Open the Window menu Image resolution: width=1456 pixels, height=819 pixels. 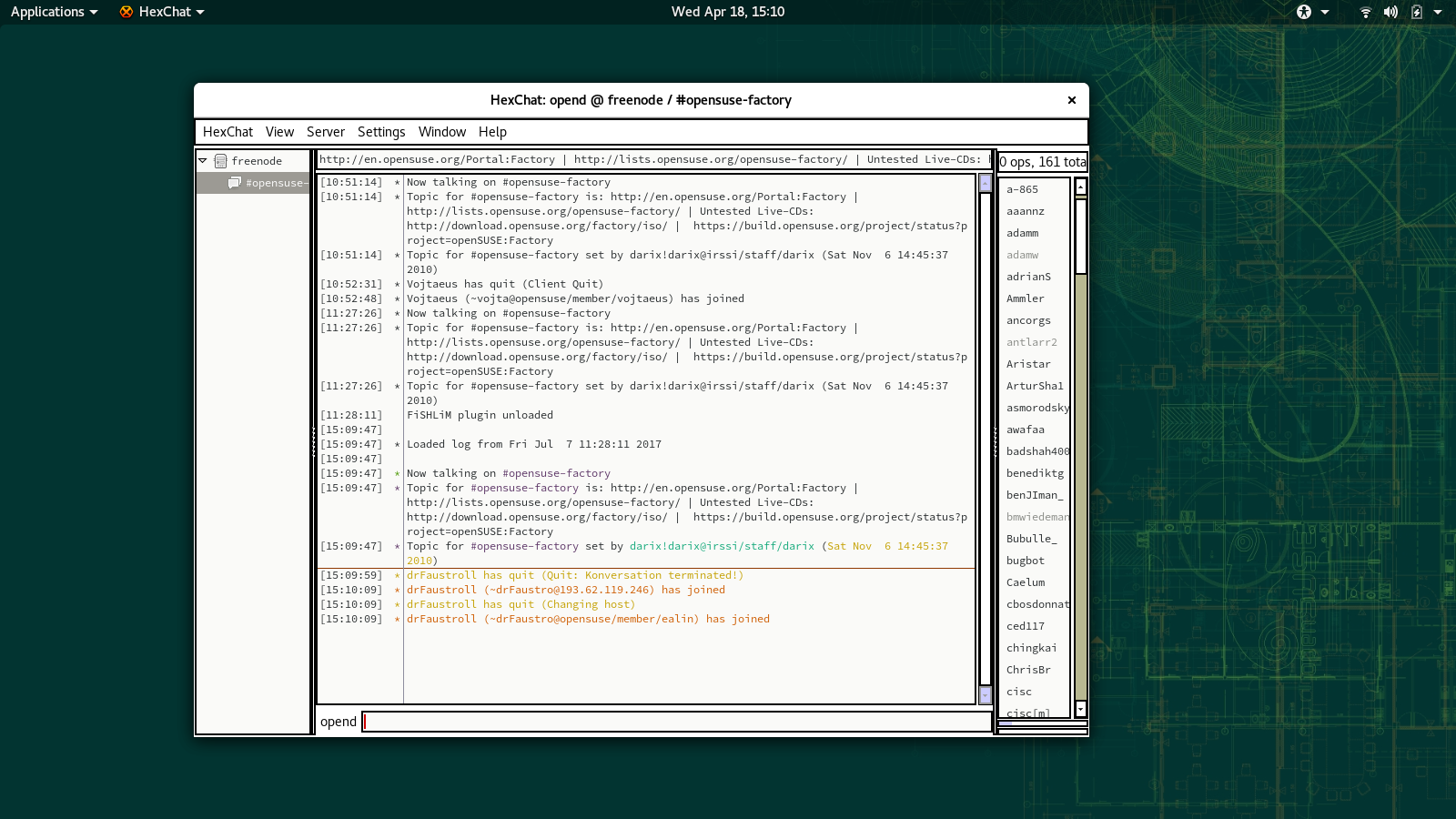coord(441,132)
